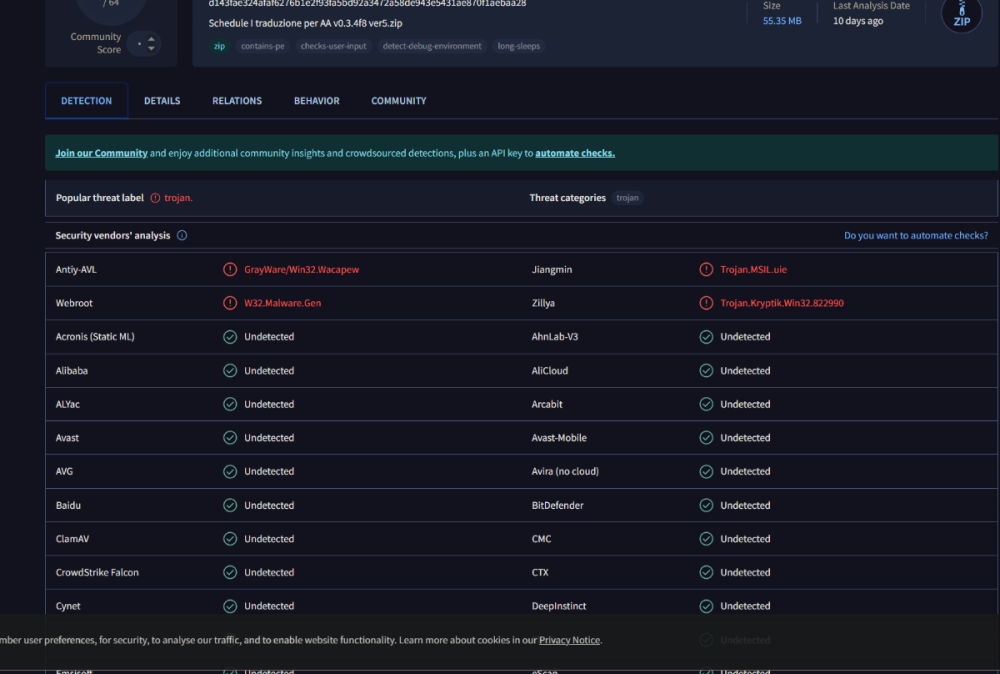The image size is (1000, 674).
Task: Follow the Join our Community link
Action: pyautogui.click(x=101, y=153)
